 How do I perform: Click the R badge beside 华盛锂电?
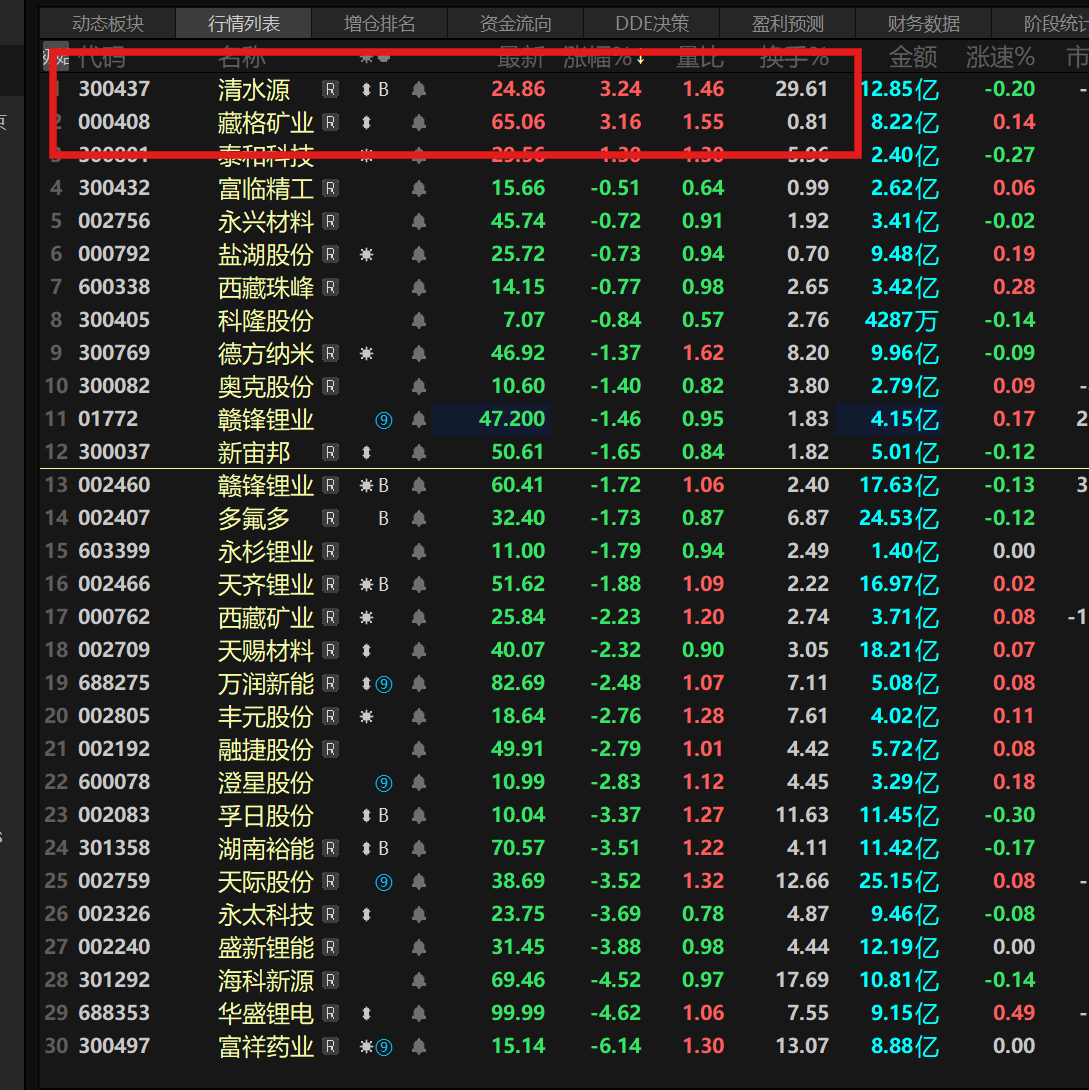pyautogui.click(x=331, y=1014)
